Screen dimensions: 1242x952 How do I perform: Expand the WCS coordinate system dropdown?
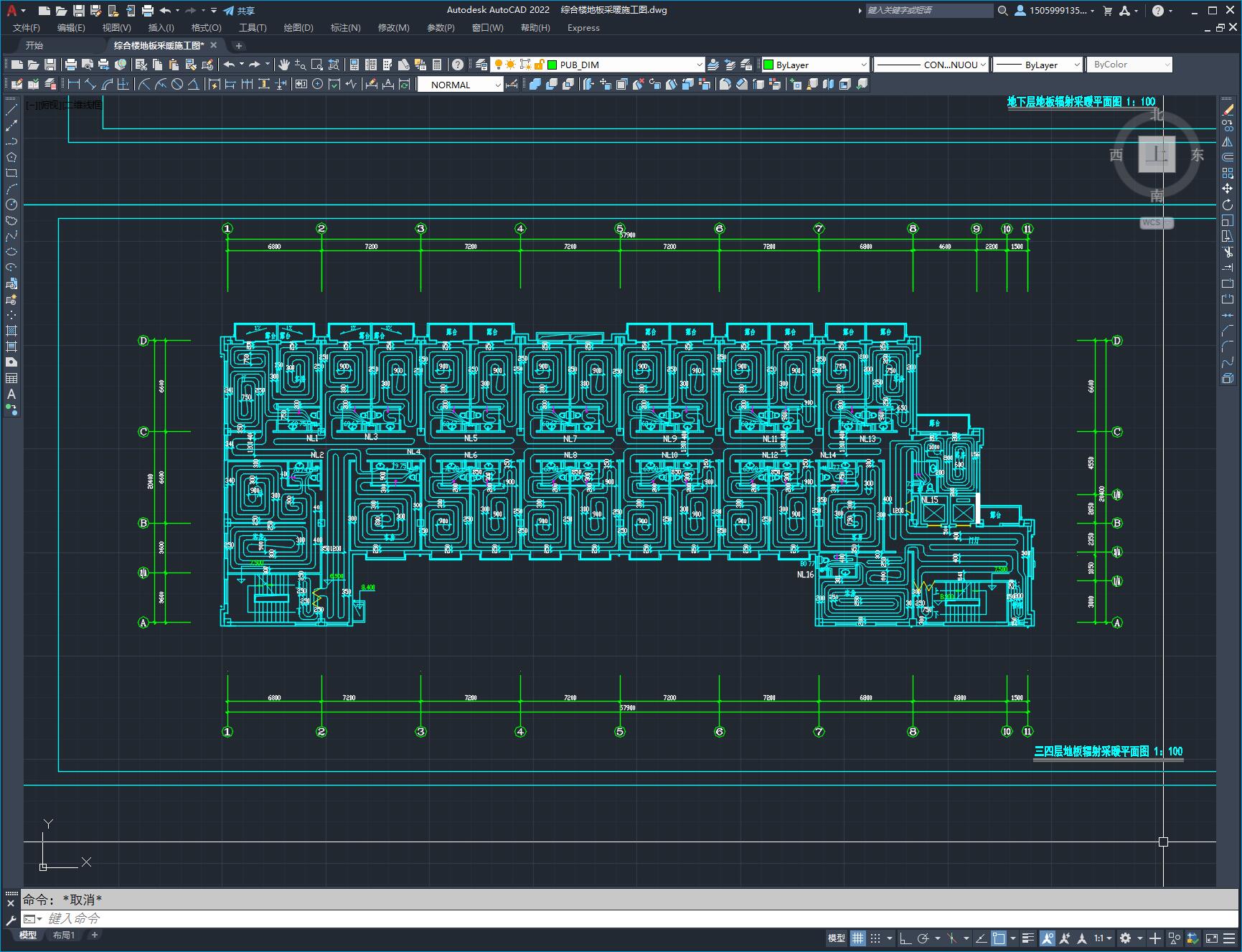[x=1157, y=222]
